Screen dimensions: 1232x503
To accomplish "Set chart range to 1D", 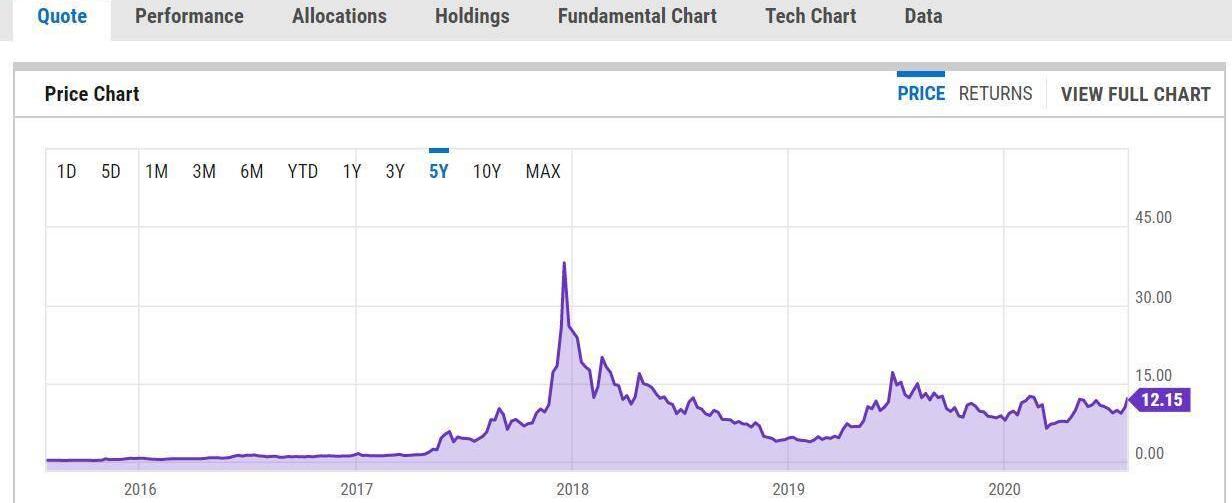I will (66, 172).
